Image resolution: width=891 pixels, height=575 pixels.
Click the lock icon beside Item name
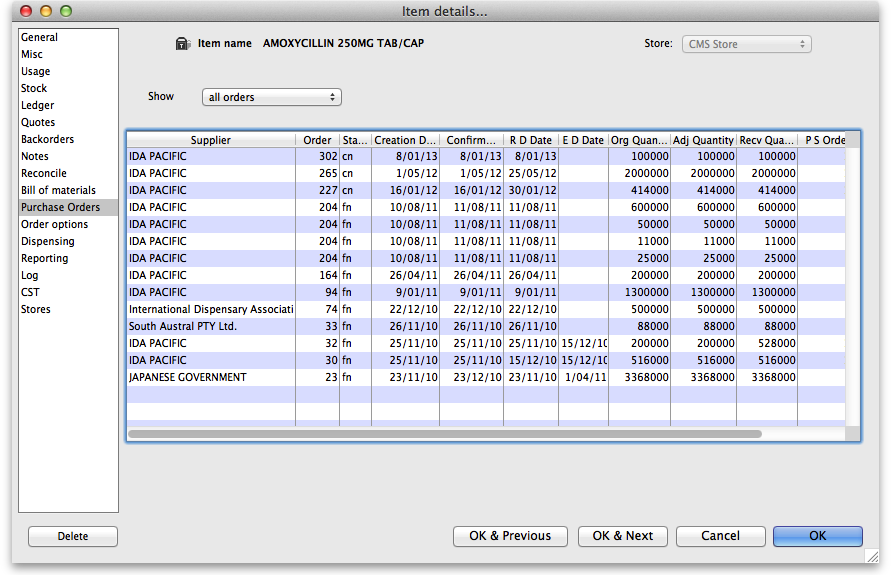pos(182,44)
